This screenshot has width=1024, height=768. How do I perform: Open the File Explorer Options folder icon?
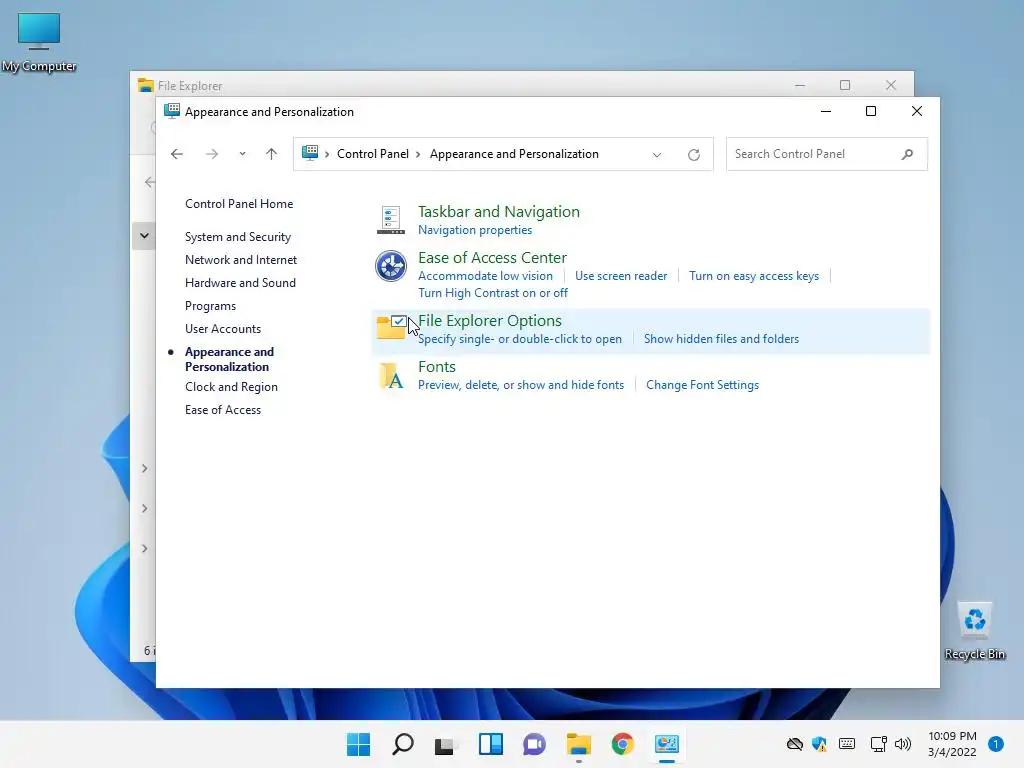click(x=391, y=327)
